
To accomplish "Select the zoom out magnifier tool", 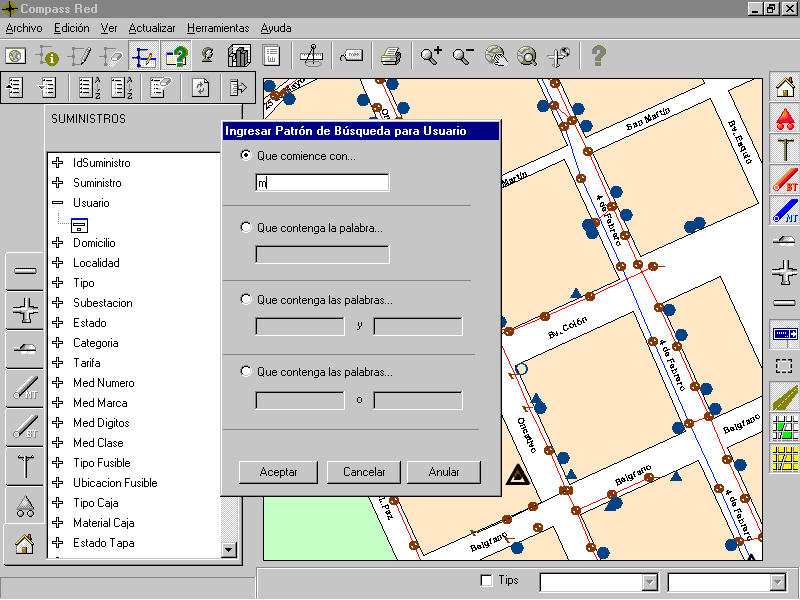I will [463, 56].
